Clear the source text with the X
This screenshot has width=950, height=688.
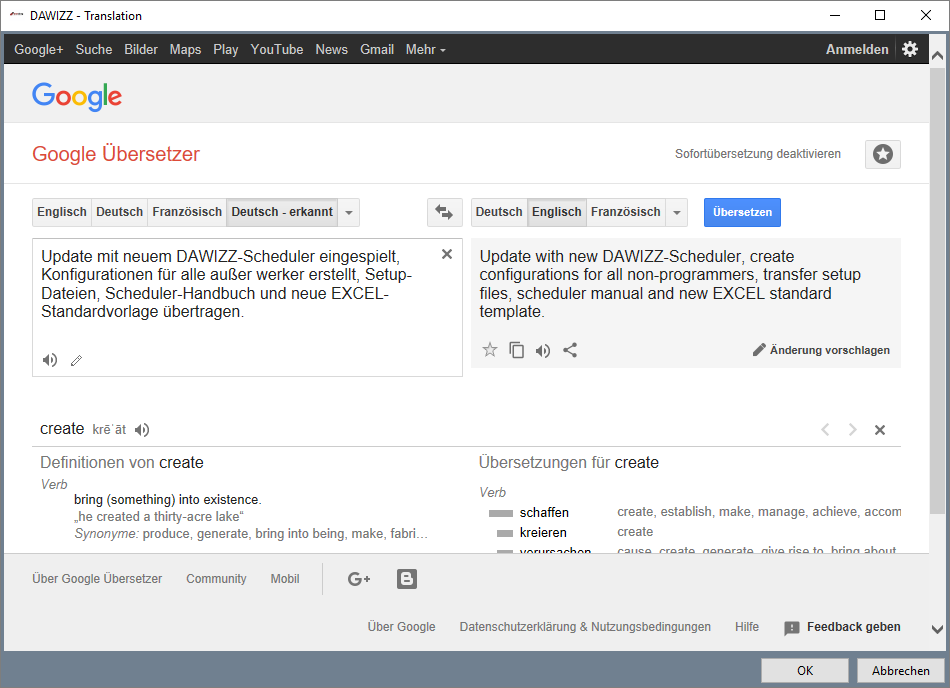pyautogui.click(x=447, y=254)
